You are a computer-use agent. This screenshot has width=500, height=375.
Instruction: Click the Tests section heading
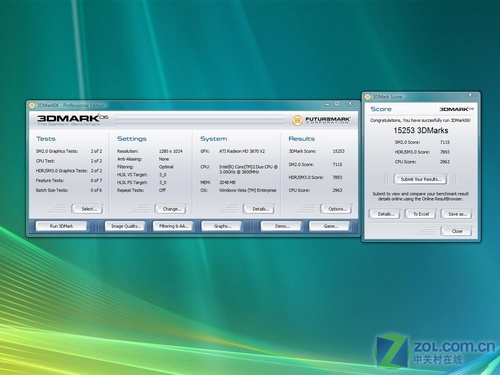click(x=46, y=139)
